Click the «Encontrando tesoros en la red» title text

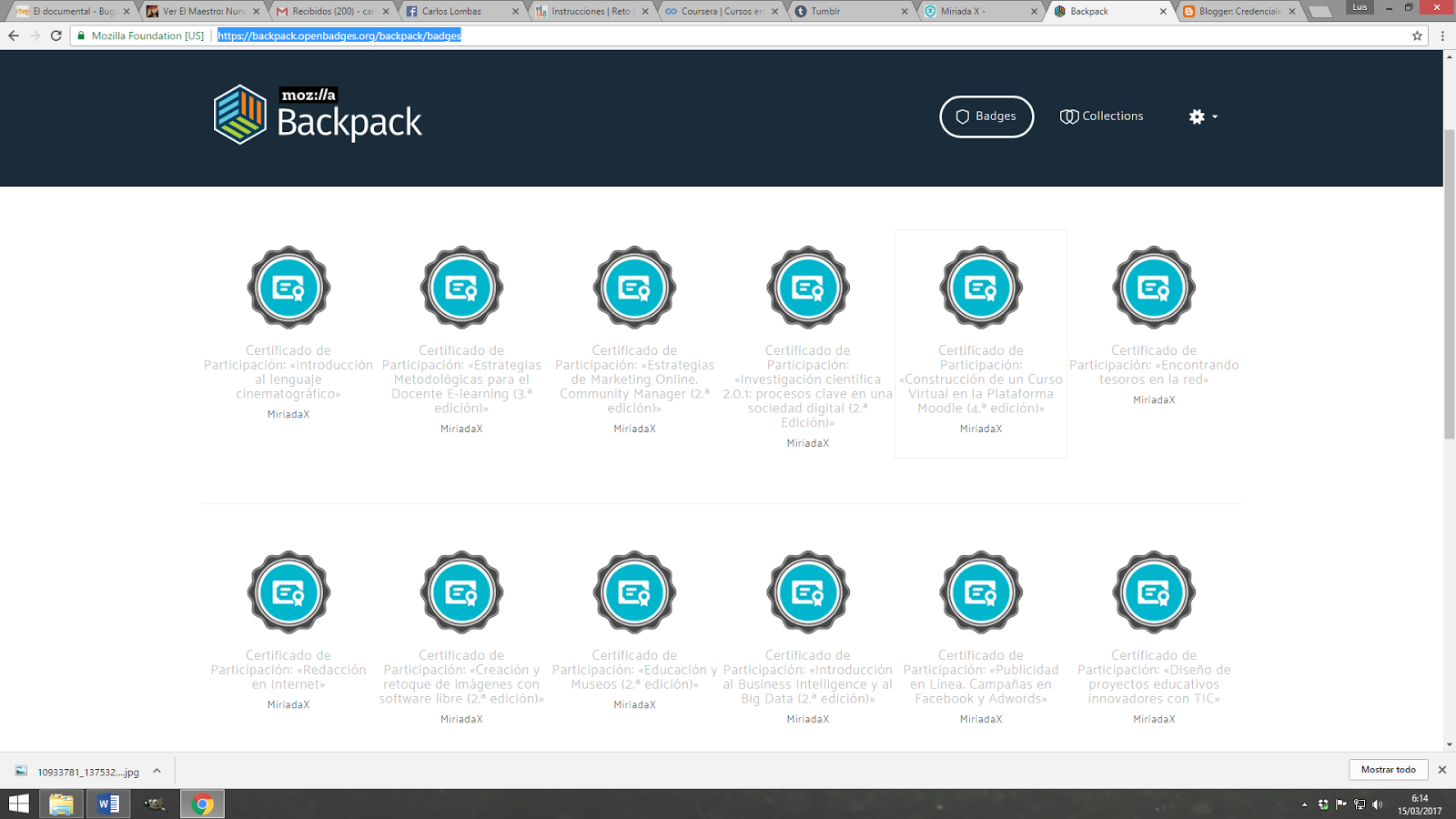1154,365
